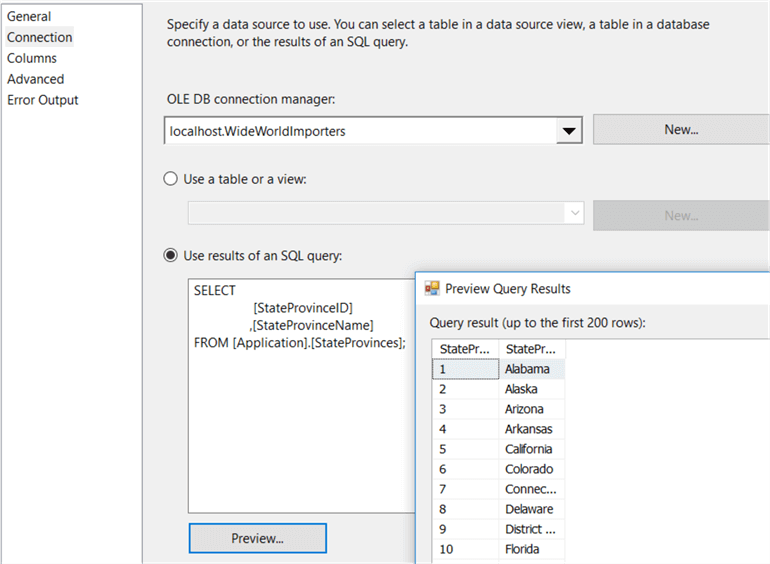This screenshot has height=564, width=770.
Task: Click the Preview Query Results window icon
Action: [x=432, y=288]
